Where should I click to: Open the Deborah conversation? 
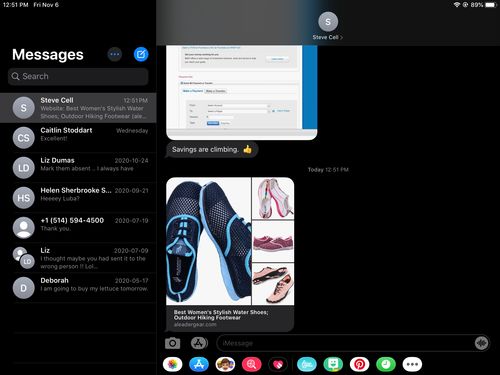click(x=78, y=288)
